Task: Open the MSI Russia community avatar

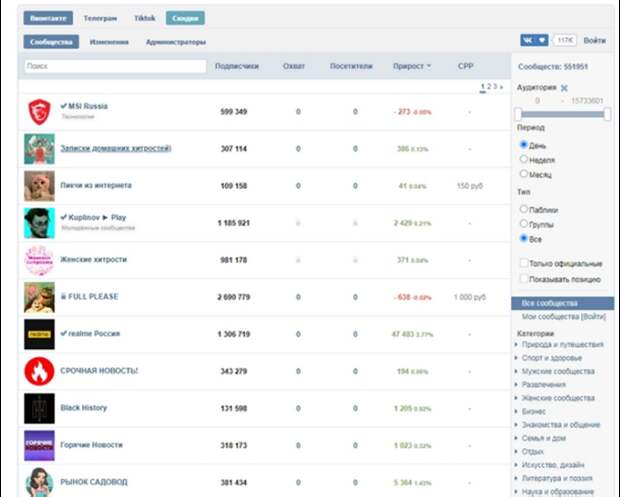Action: [39, 112]
